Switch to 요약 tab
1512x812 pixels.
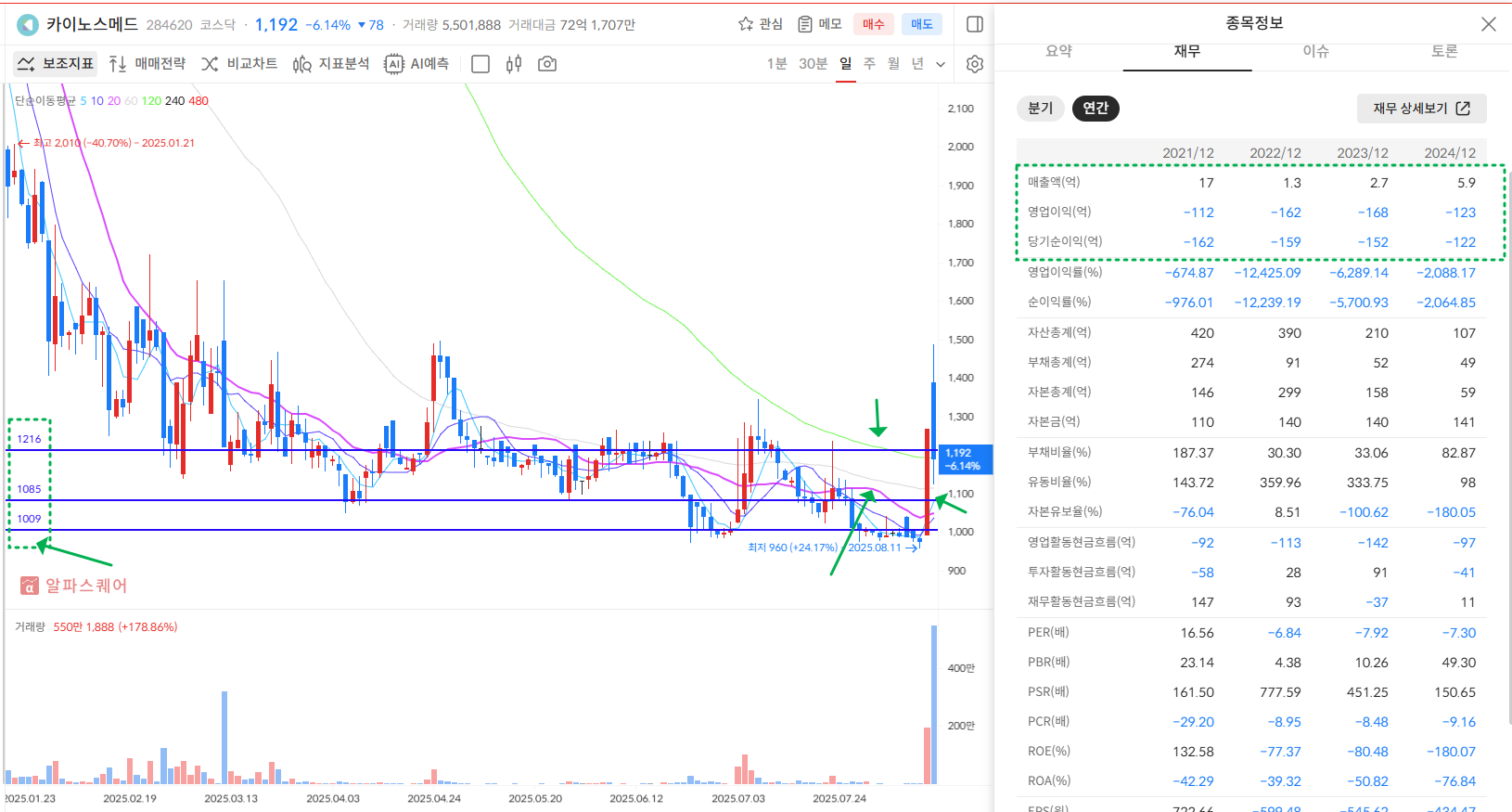[1059, 52]
